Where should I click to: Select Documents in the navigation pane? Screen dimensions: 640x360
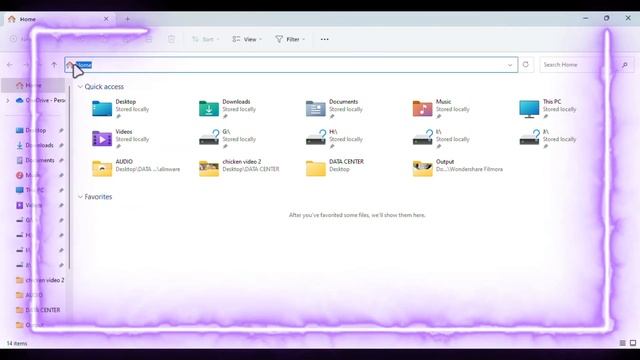coord(35,160)
